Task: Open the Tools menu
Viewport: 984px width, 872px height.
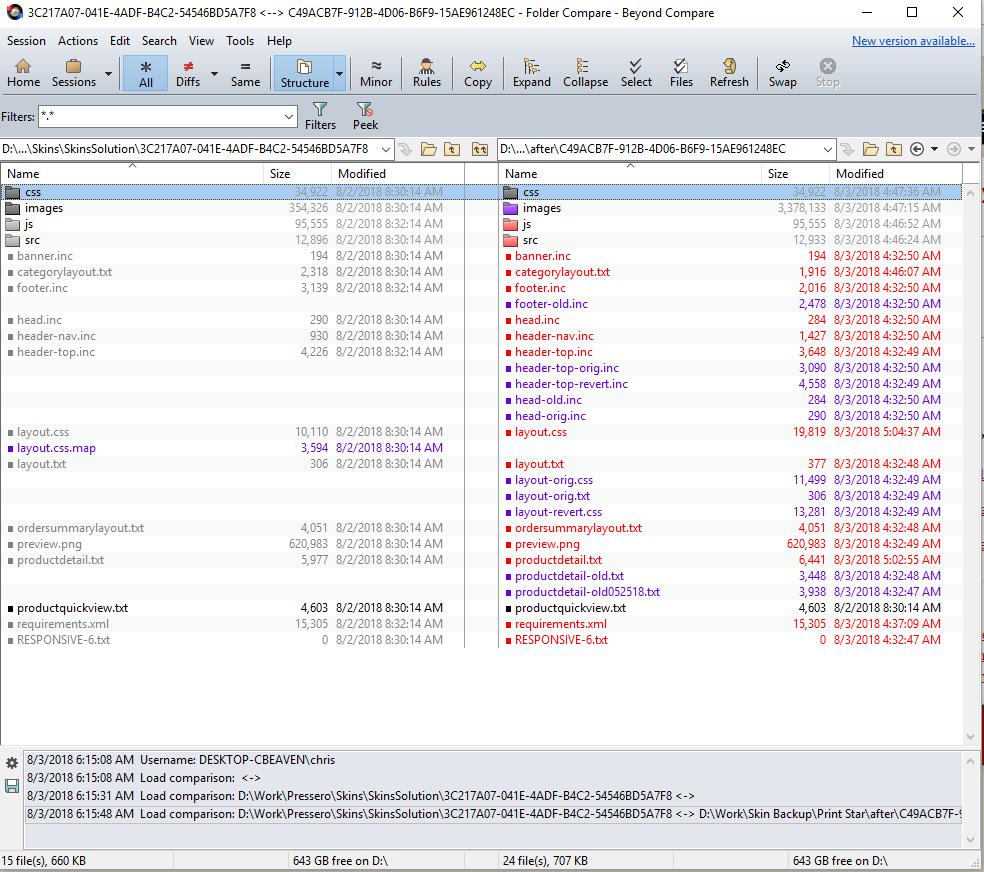Action: pyautogui.click(x=240, y=41)
